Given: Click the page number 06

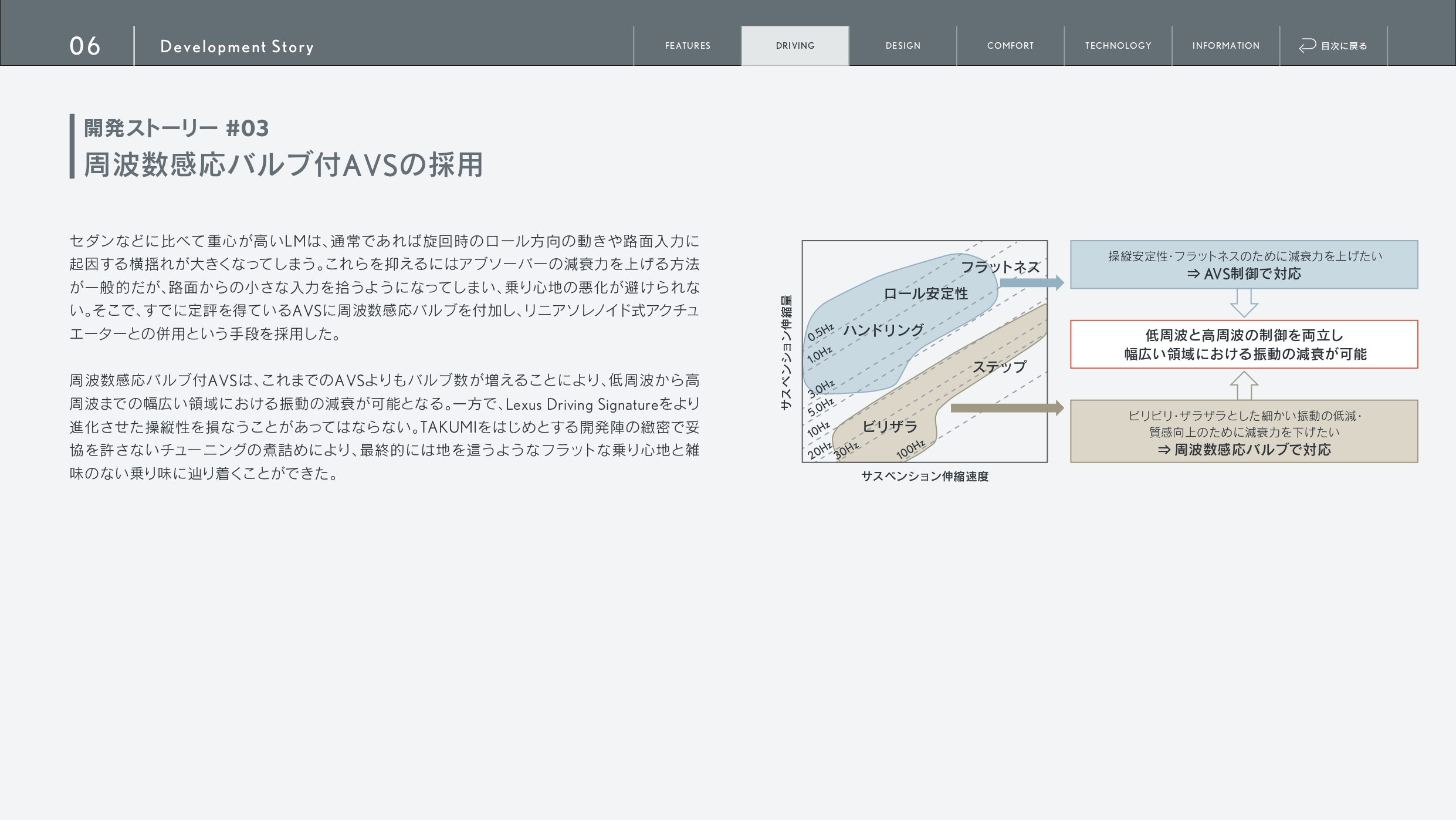Looking at the screenshot, I should 85,46.
